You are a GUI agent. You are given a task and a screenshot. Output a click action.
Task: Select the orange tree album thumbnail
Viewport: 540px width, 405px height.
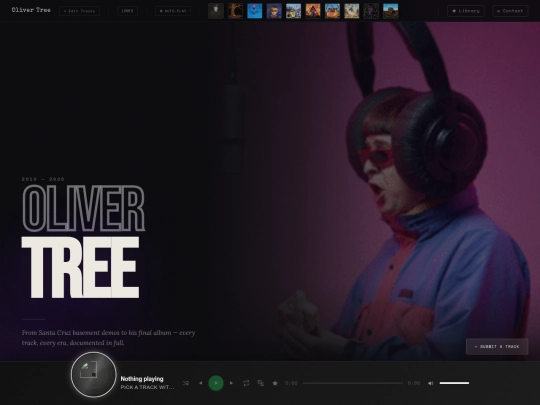pyautogui.click(x=235, y=11)
